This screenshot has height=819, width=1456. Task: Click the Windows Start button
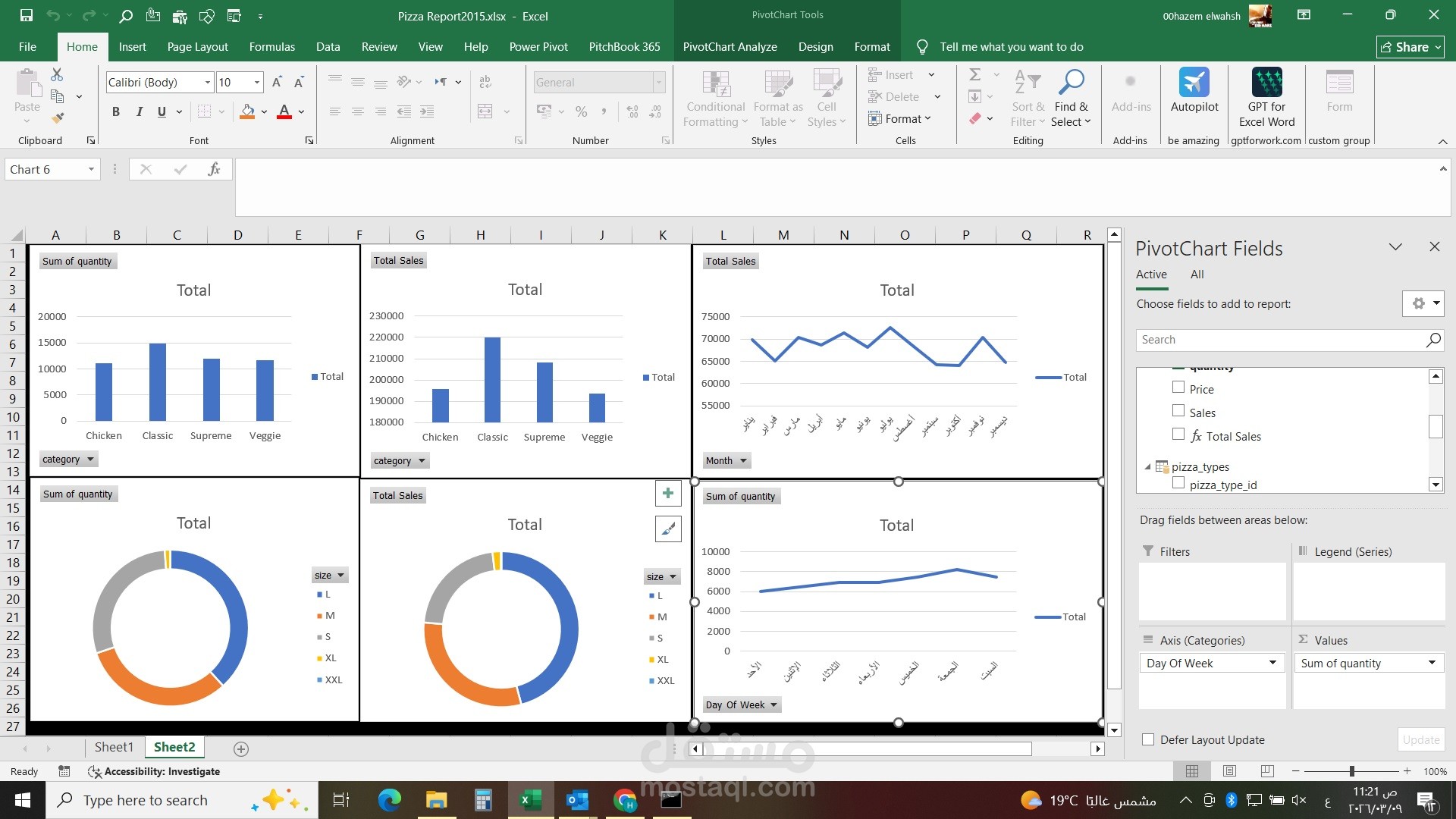click(23, 800)
